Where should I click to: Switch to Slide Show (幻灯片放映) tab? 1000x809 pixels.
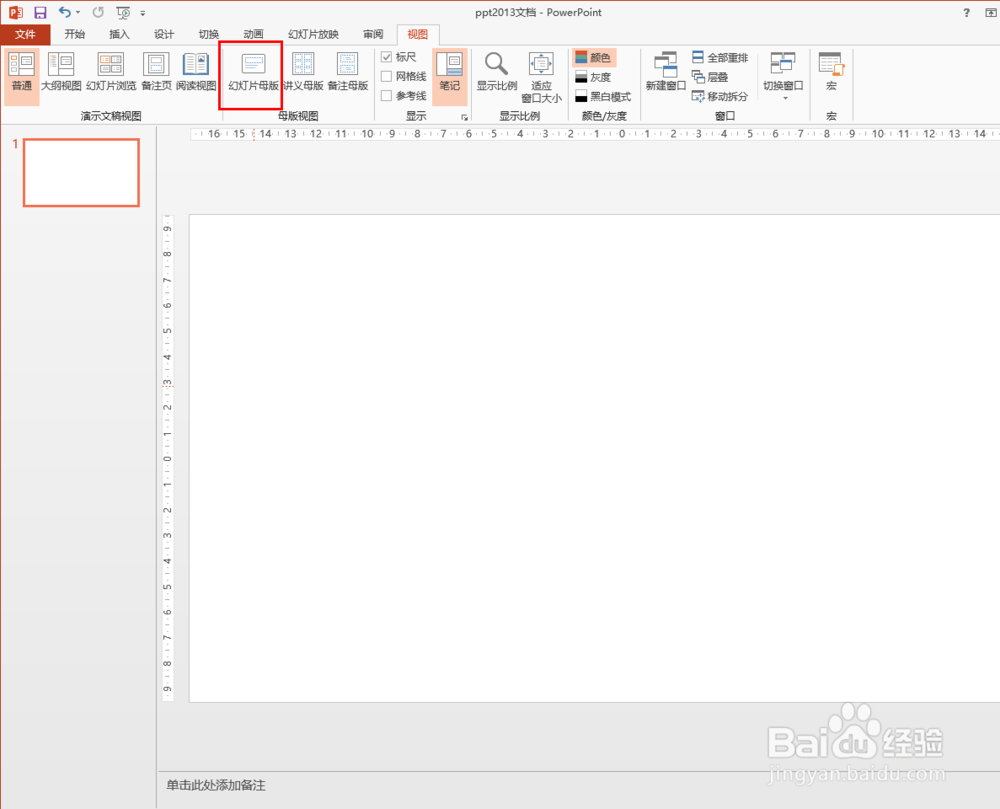tap(313, 34)
